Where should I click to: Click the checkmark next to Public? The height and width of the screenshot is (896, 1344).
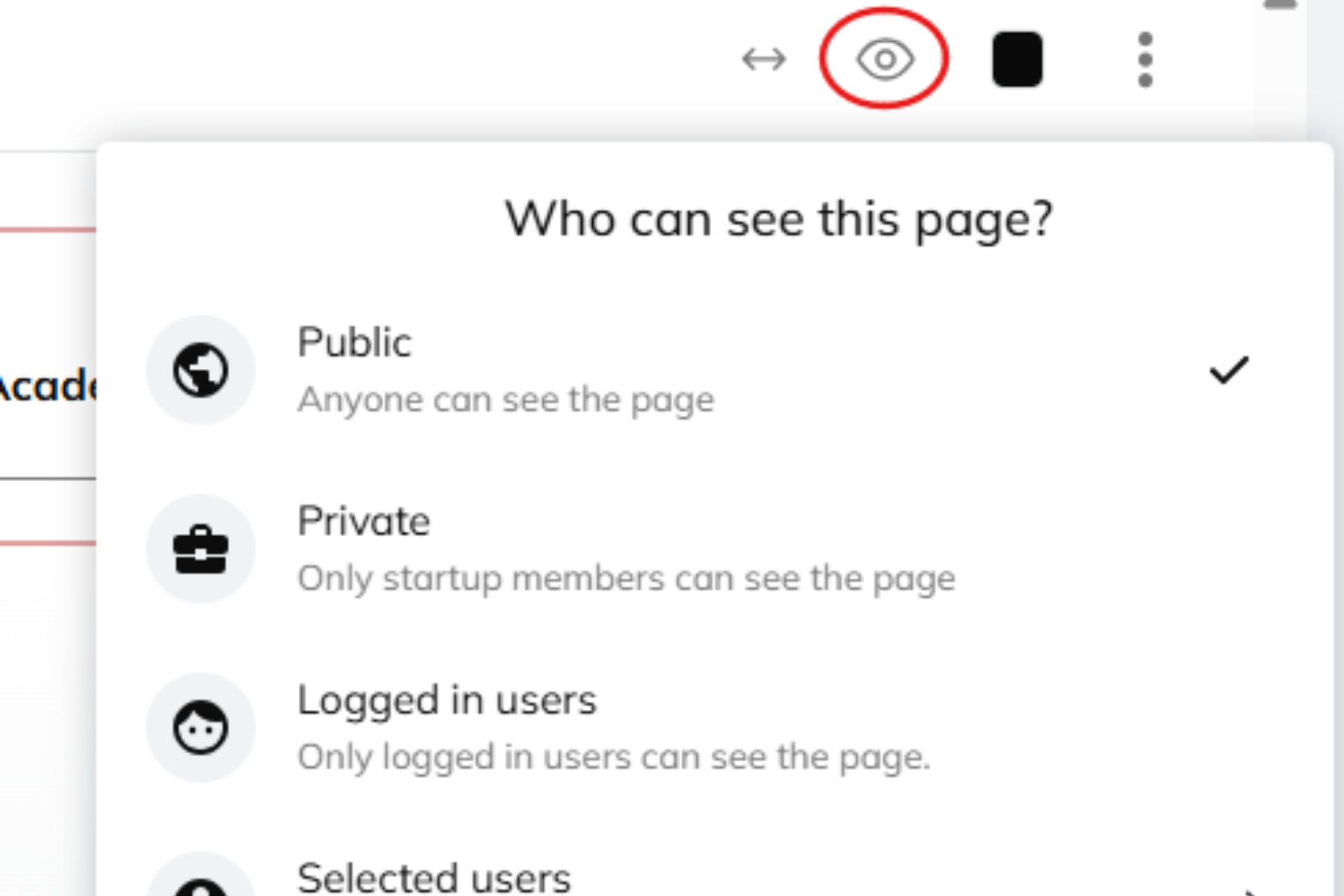coord(1228,370)
